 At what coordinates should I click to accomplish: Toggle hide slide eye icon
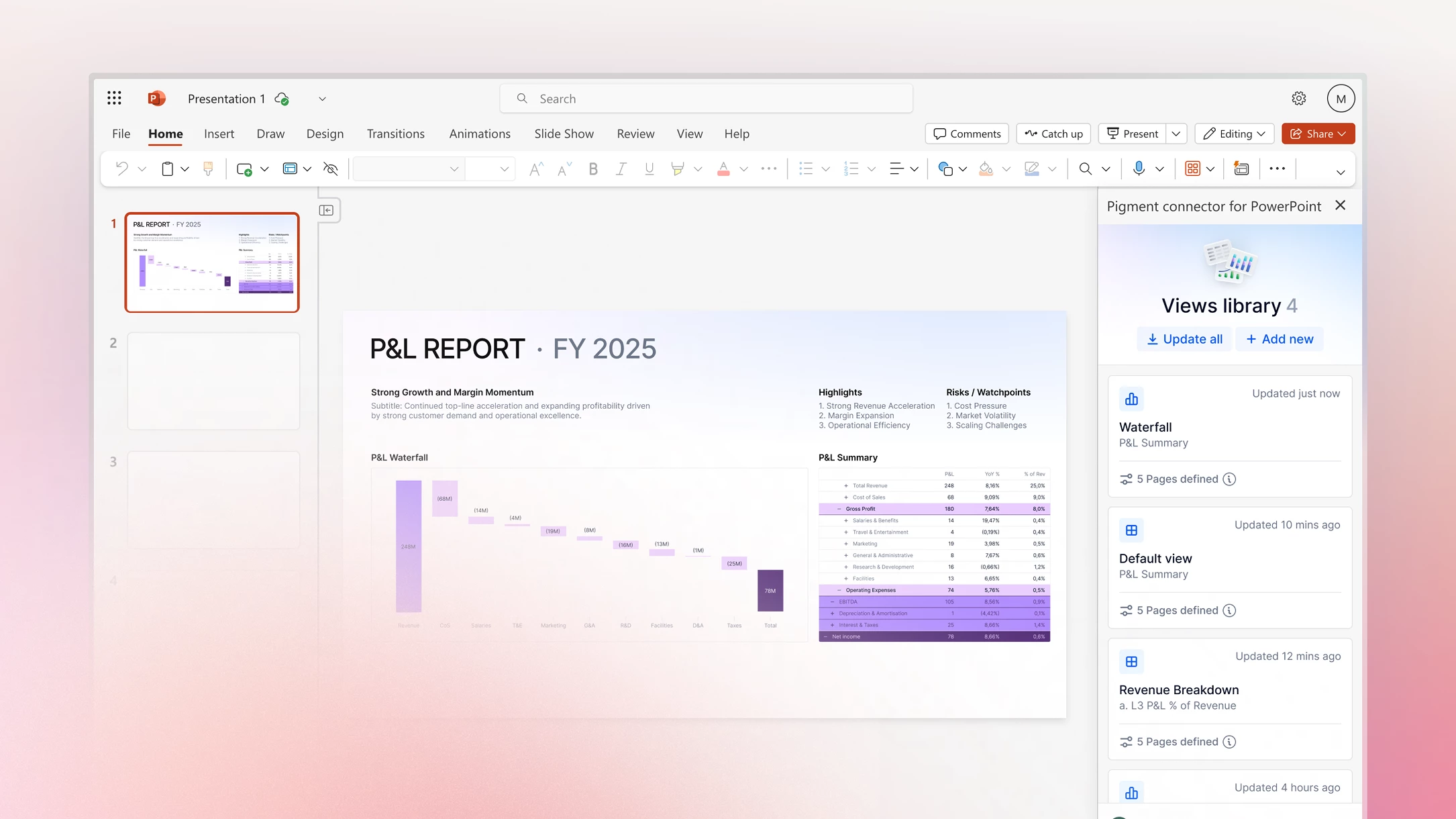pyautogui.click(x=331, y=168)
